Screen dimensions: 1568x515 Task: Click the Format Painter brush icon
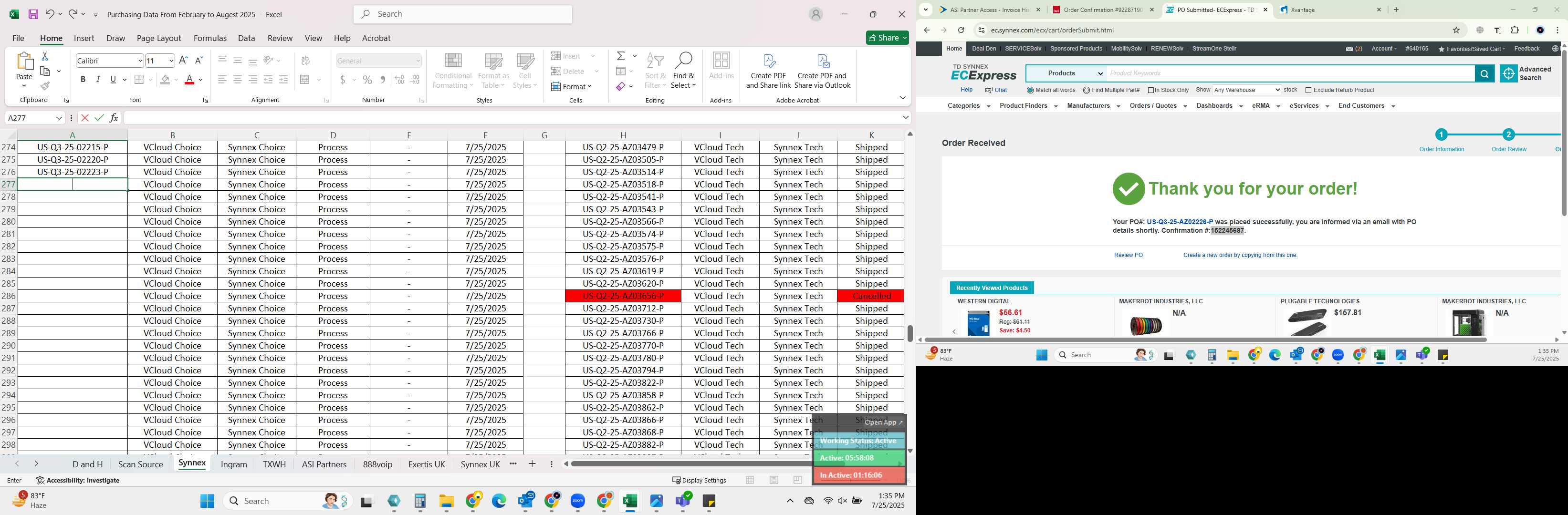(x=44, y=86)
